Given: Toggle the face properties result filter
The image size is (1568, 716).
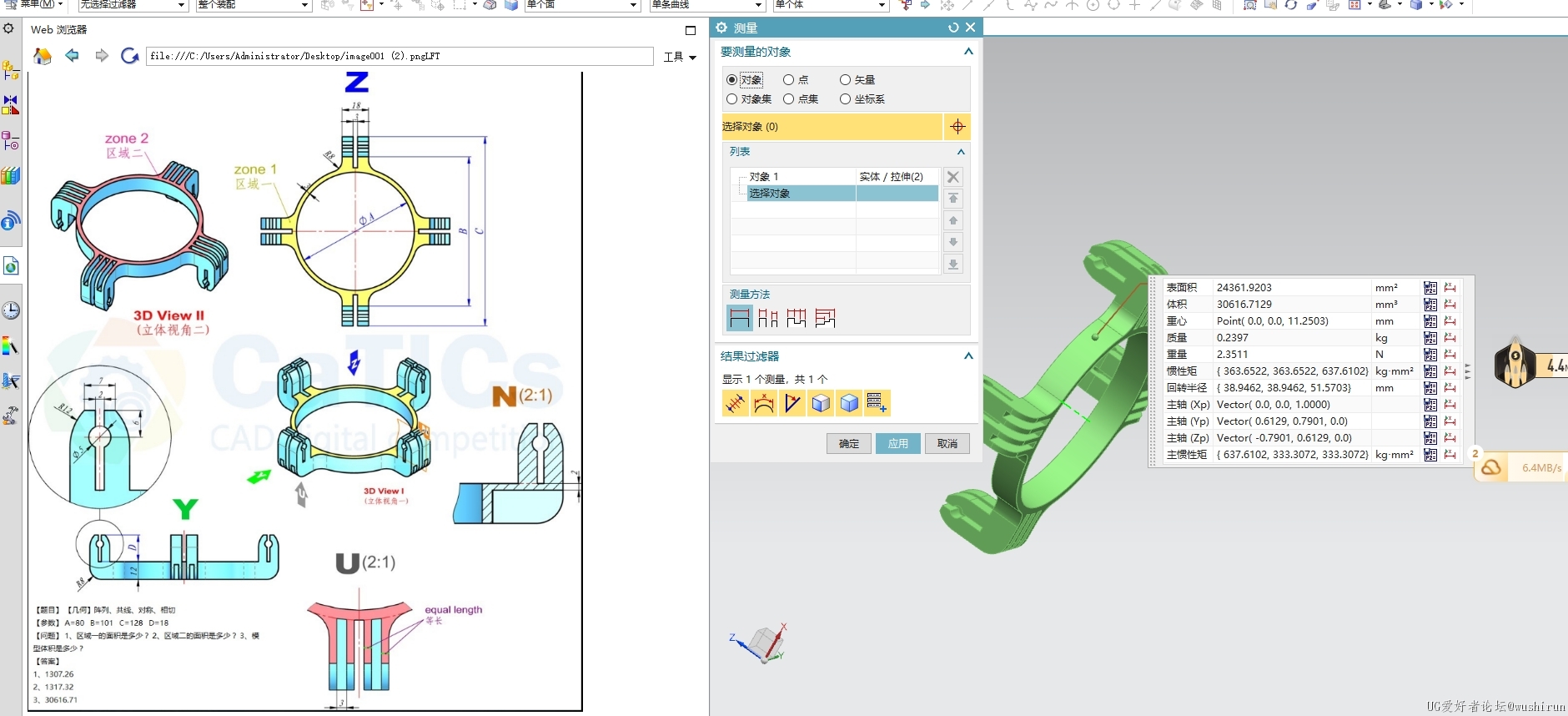Looking at the screenshot, I should (821, 403).
